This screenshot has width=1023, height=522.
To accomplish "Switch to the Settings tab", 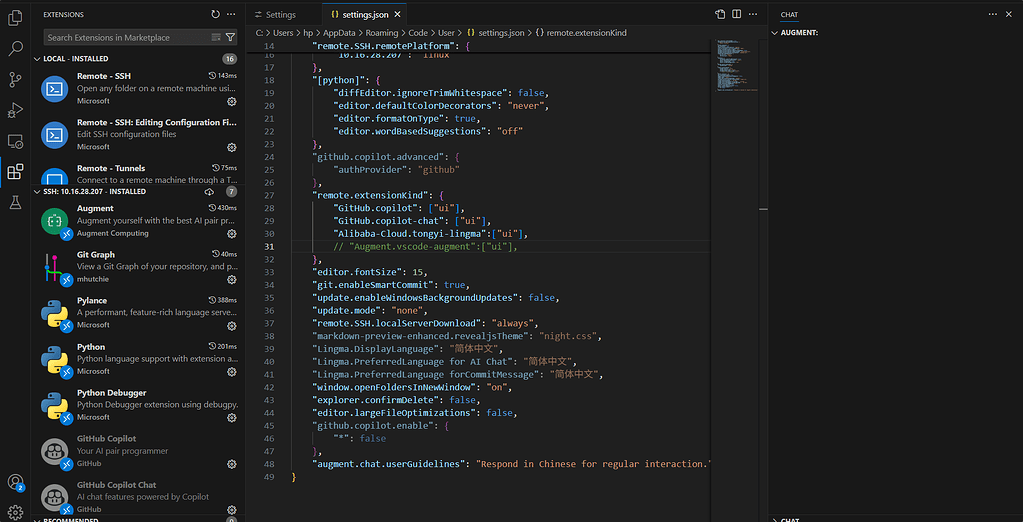I will point(283,14).
